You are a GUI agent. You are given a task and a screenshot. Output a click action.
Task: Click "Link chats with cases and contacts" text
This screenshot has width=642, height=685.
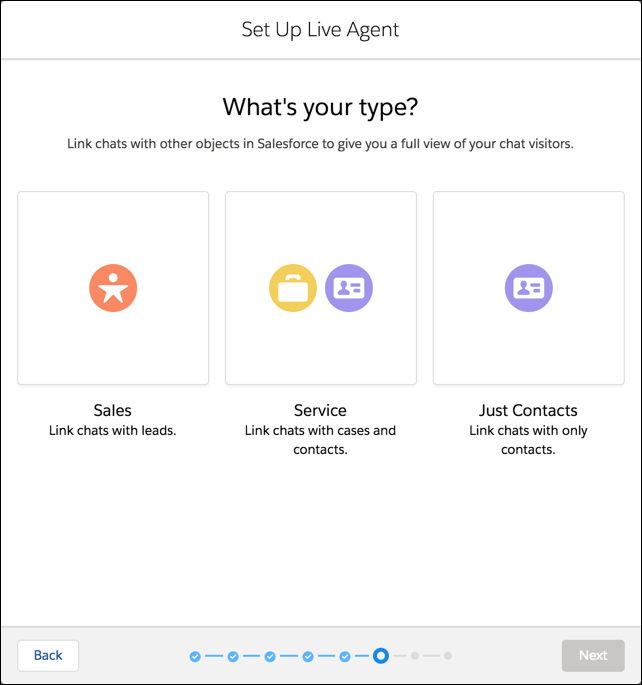[320, 440]
